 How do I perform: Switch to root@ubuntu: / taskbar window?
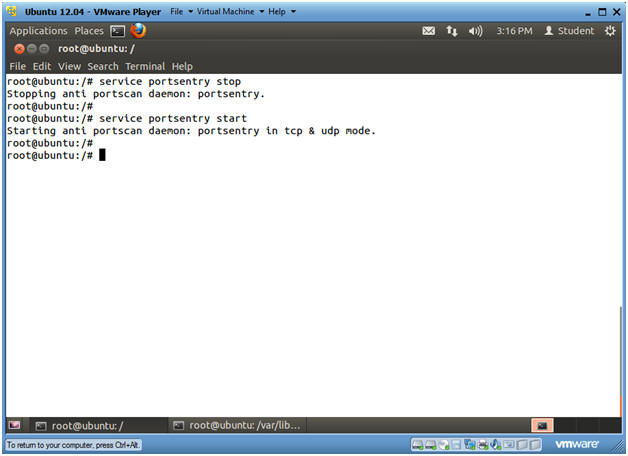tap(98, 426)
